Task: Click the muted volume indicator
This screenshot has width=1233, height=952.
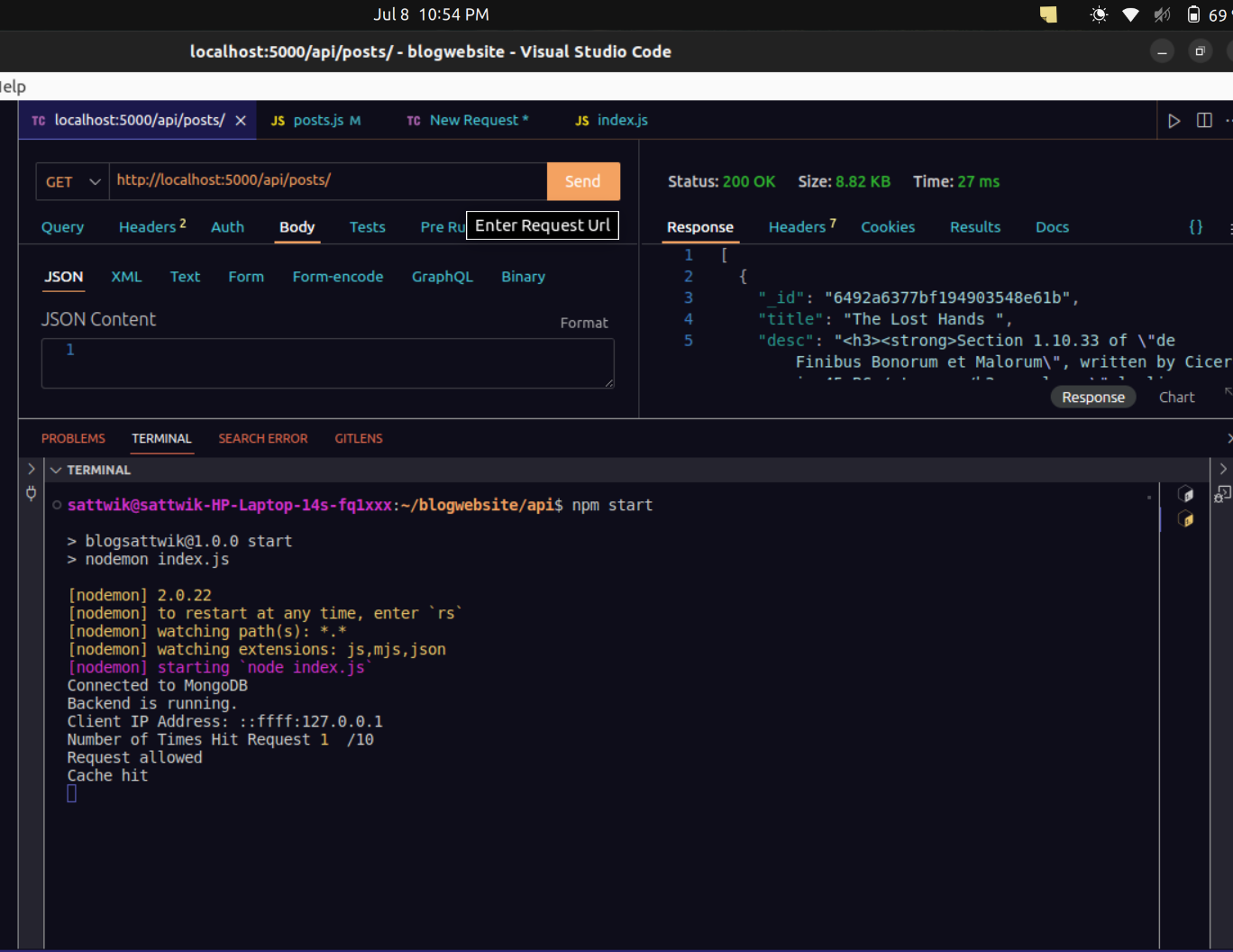Action: point(1162,14)
